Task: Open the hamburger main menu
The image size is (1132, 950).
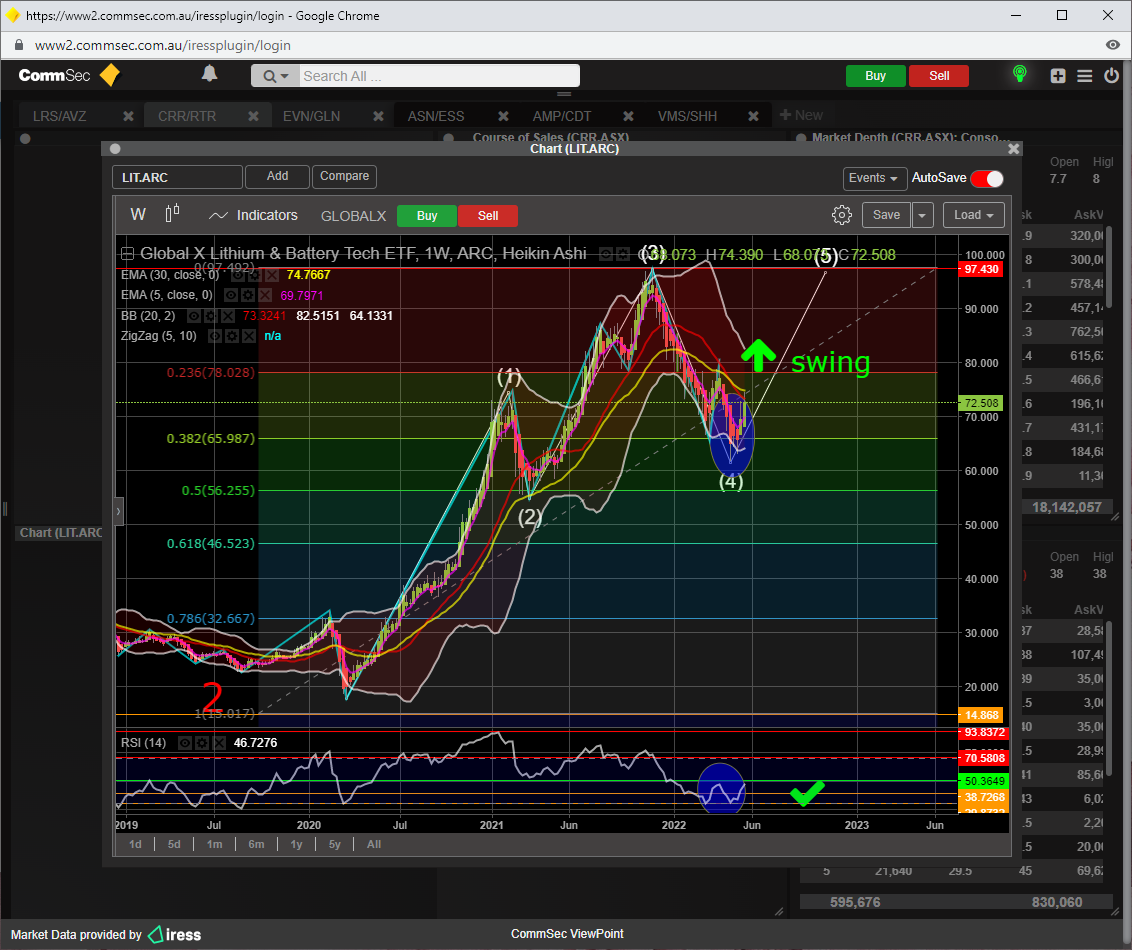Action: 1084,76
